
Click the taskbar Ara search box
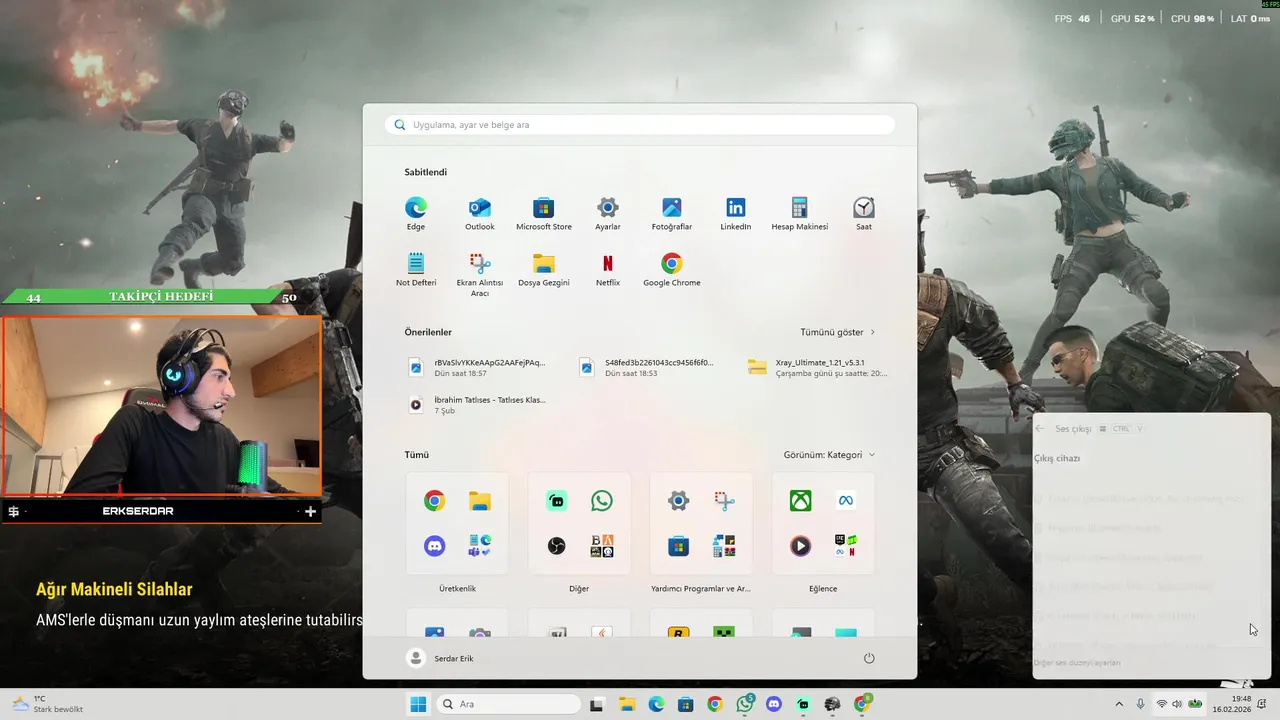[509, 704]
